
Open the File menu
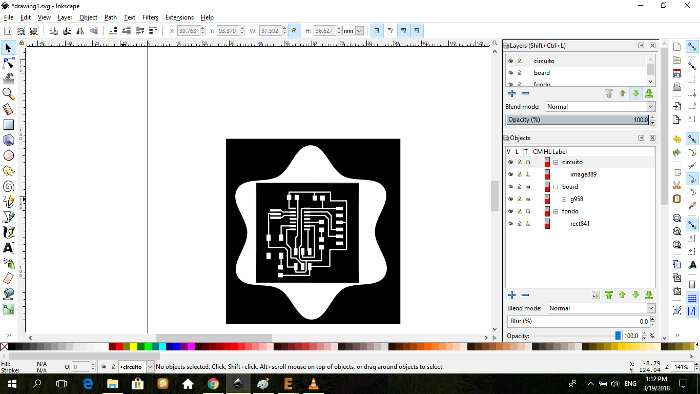point(8,17)
